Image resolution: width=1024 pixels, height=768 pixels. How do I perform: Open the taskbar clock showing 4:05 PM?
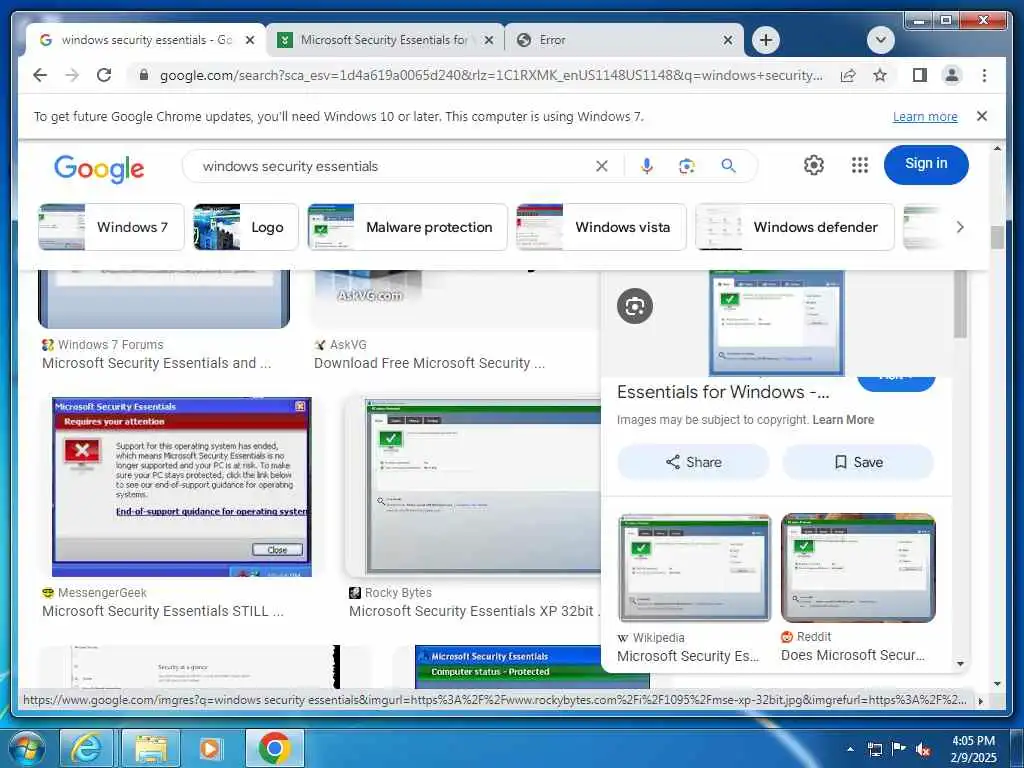point(973,749)
